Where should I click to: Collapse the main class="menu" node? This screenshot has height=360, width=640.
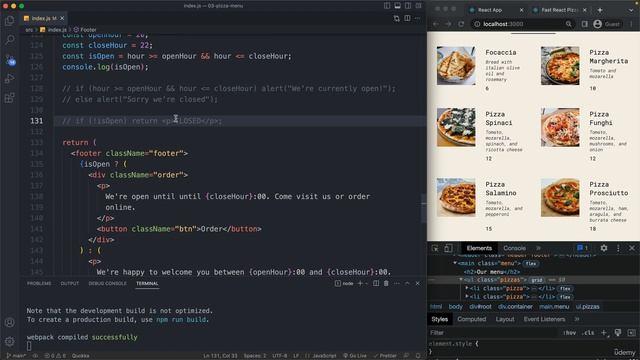pos(455,263)
